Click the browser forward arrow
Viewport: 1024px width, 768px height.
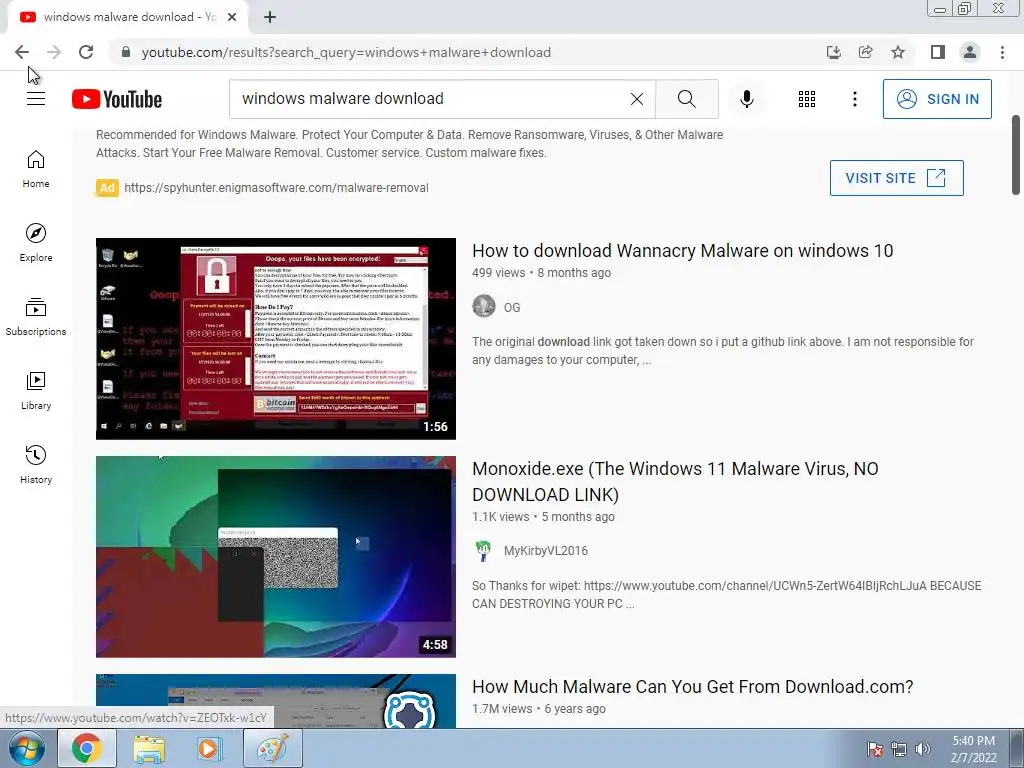pyautogui.click(x=54, y=52)
